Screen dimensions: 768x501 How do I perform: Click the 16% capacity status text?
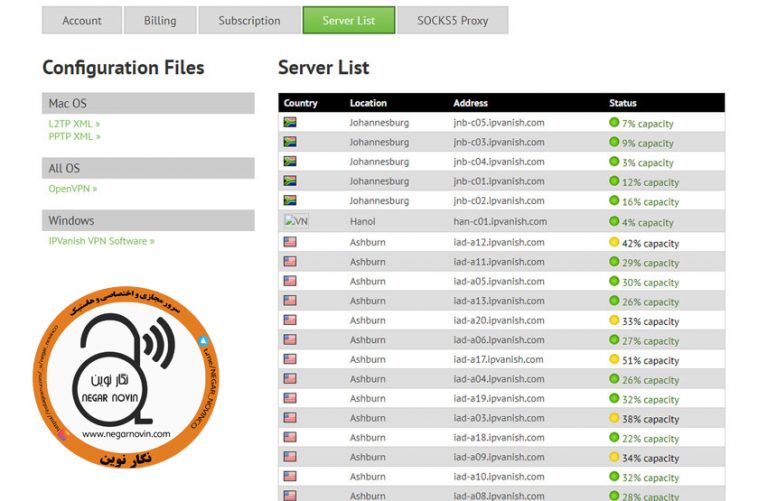click(650, 202)
